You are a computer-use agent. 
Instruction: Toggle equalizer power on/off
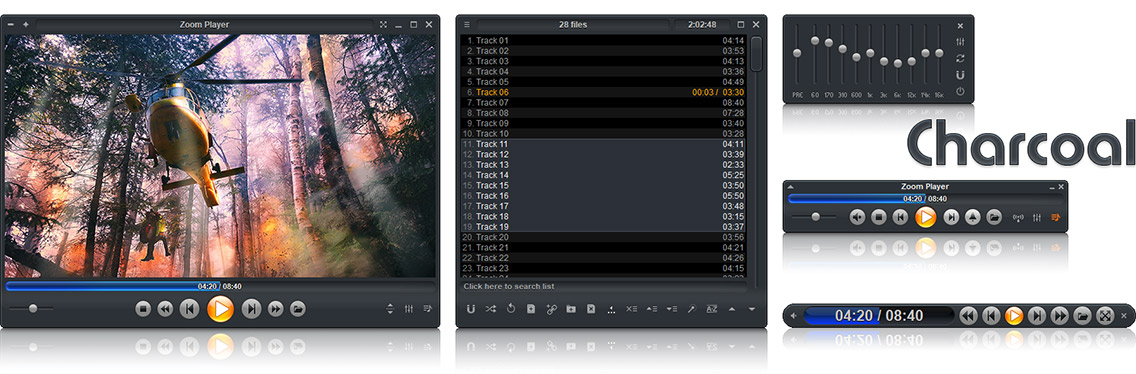point(960,91)
